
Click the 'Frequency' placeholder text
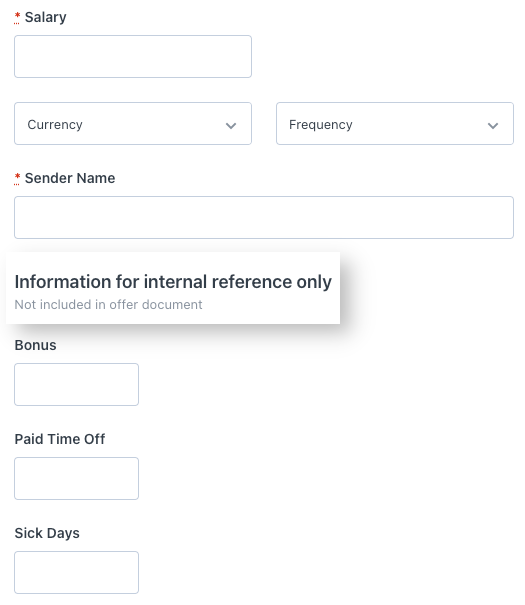pos(321,125)
